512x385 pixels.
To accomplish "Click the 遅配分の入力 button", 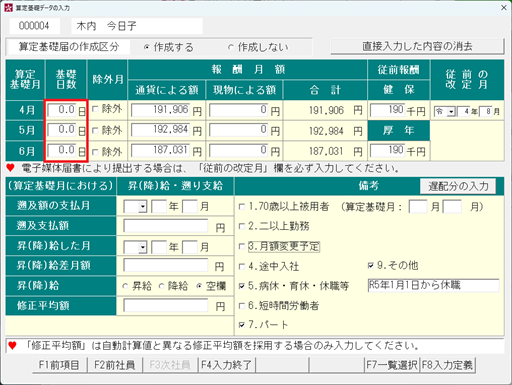I will [x=458, y=186].
